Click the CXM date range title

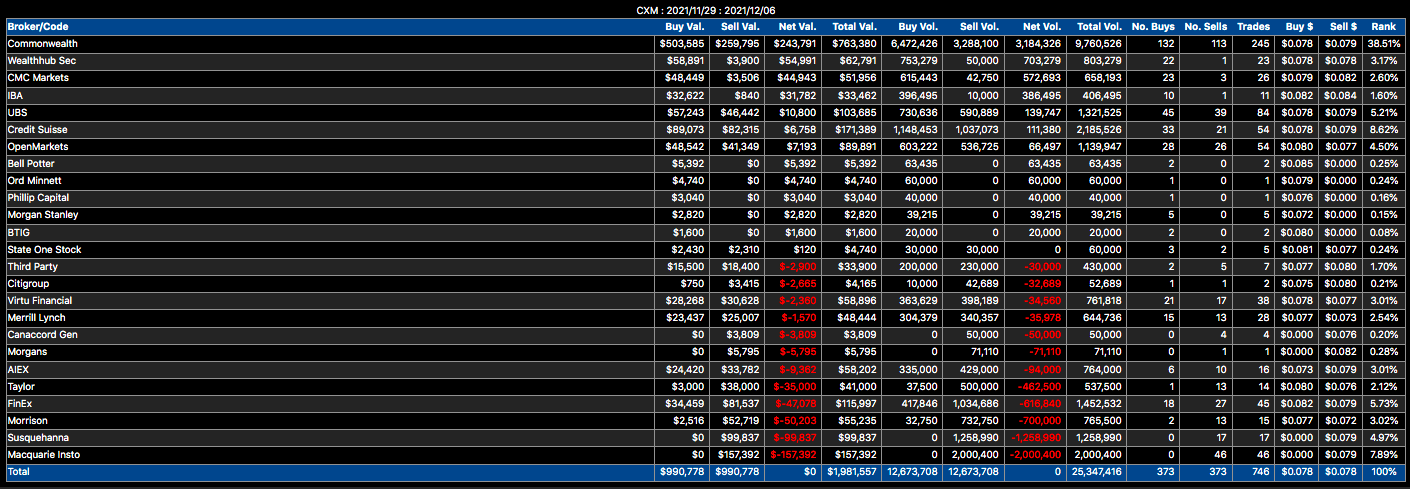coord(704,9)
